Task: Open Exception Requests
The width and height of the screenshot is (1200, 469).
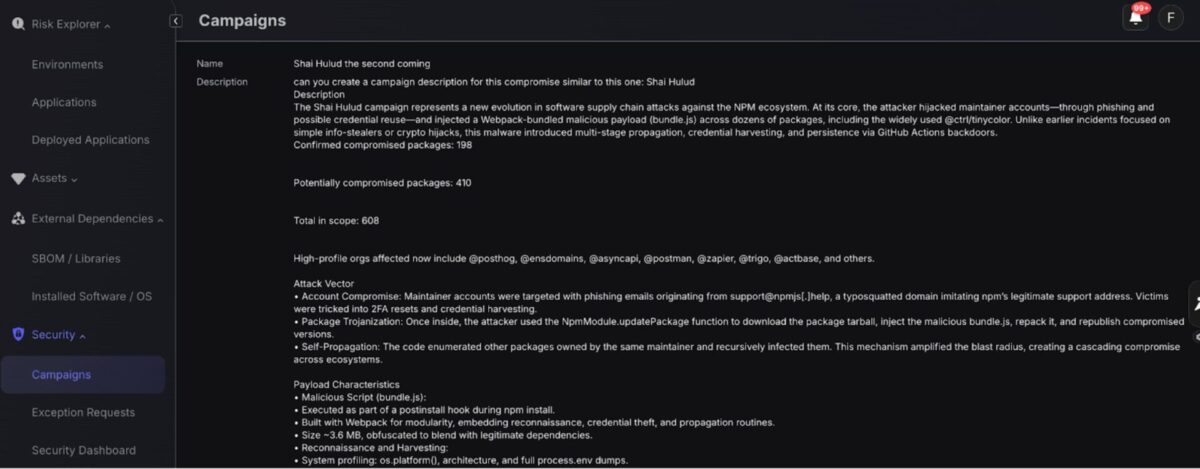Action: (83, 413)
